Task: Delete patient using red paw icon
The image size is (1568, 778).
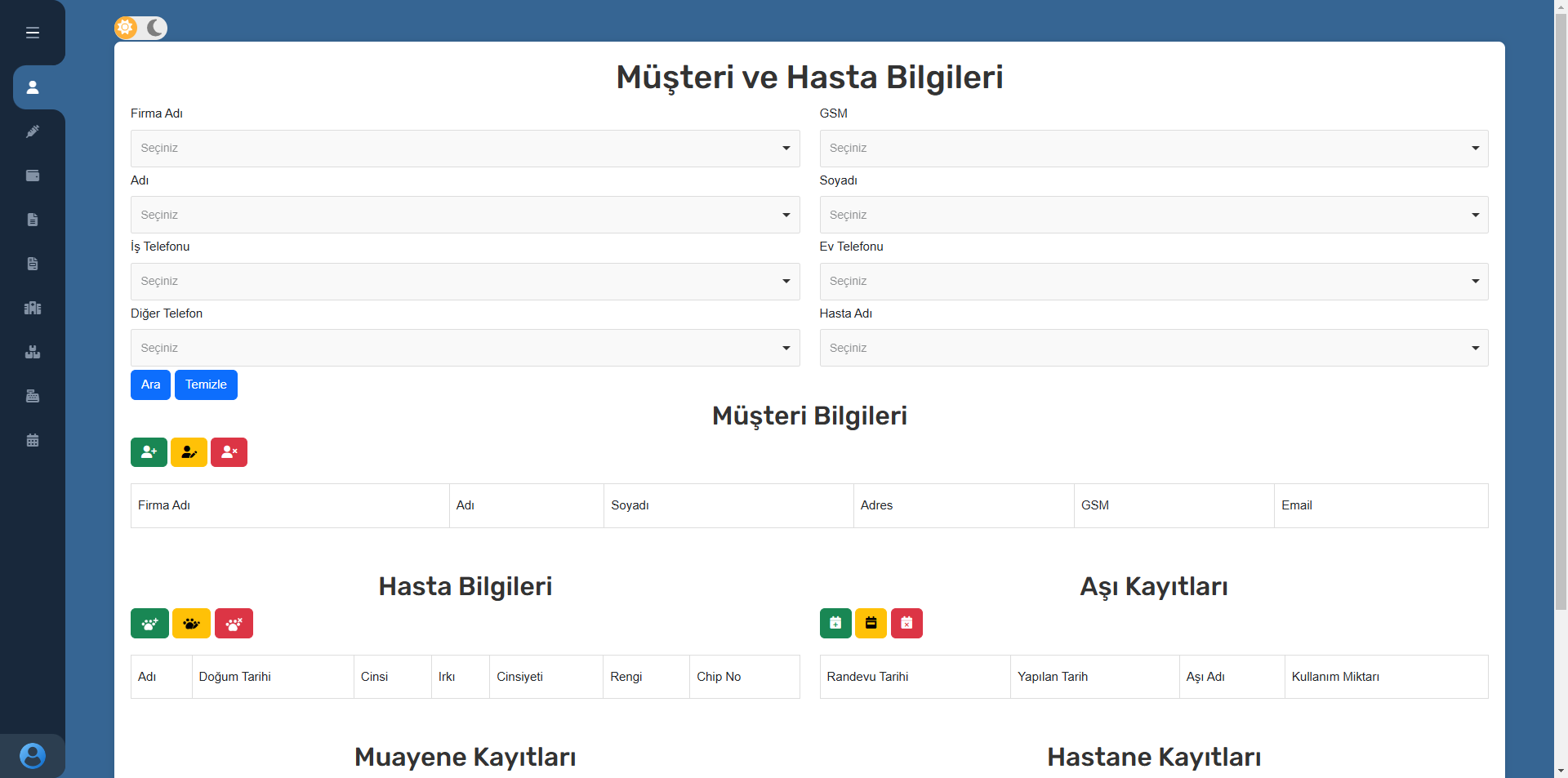Action: point(234,624)
